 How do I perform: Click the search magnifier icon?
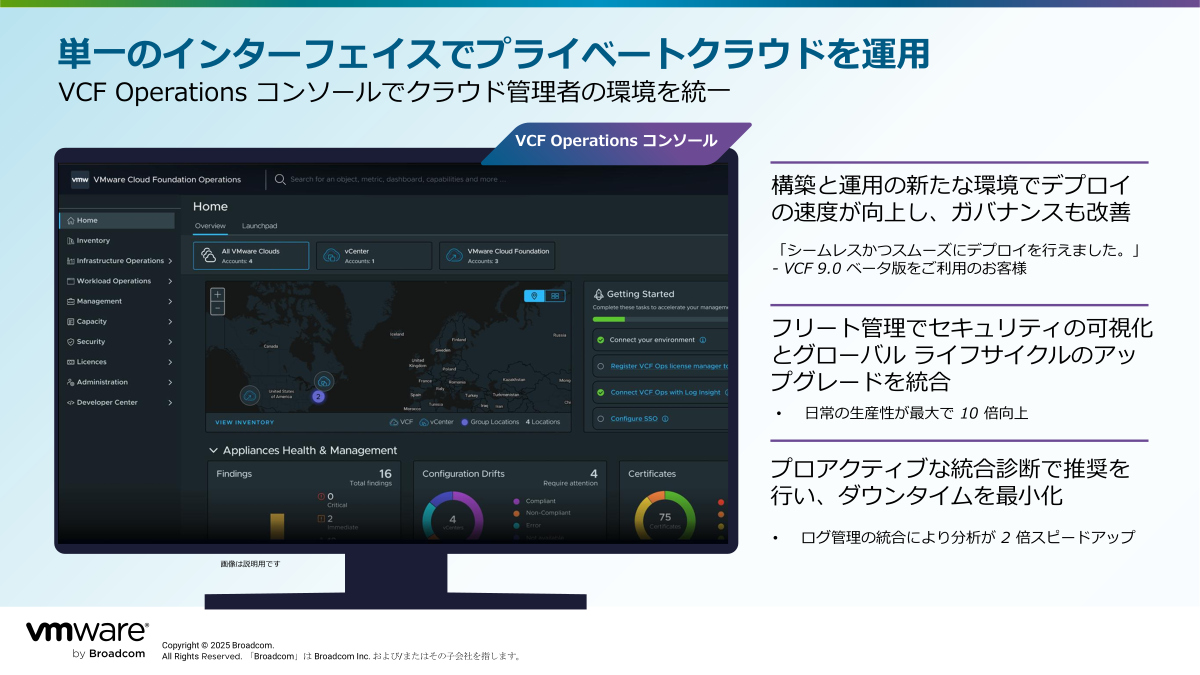pyautogui.click(x=280, y=180)
